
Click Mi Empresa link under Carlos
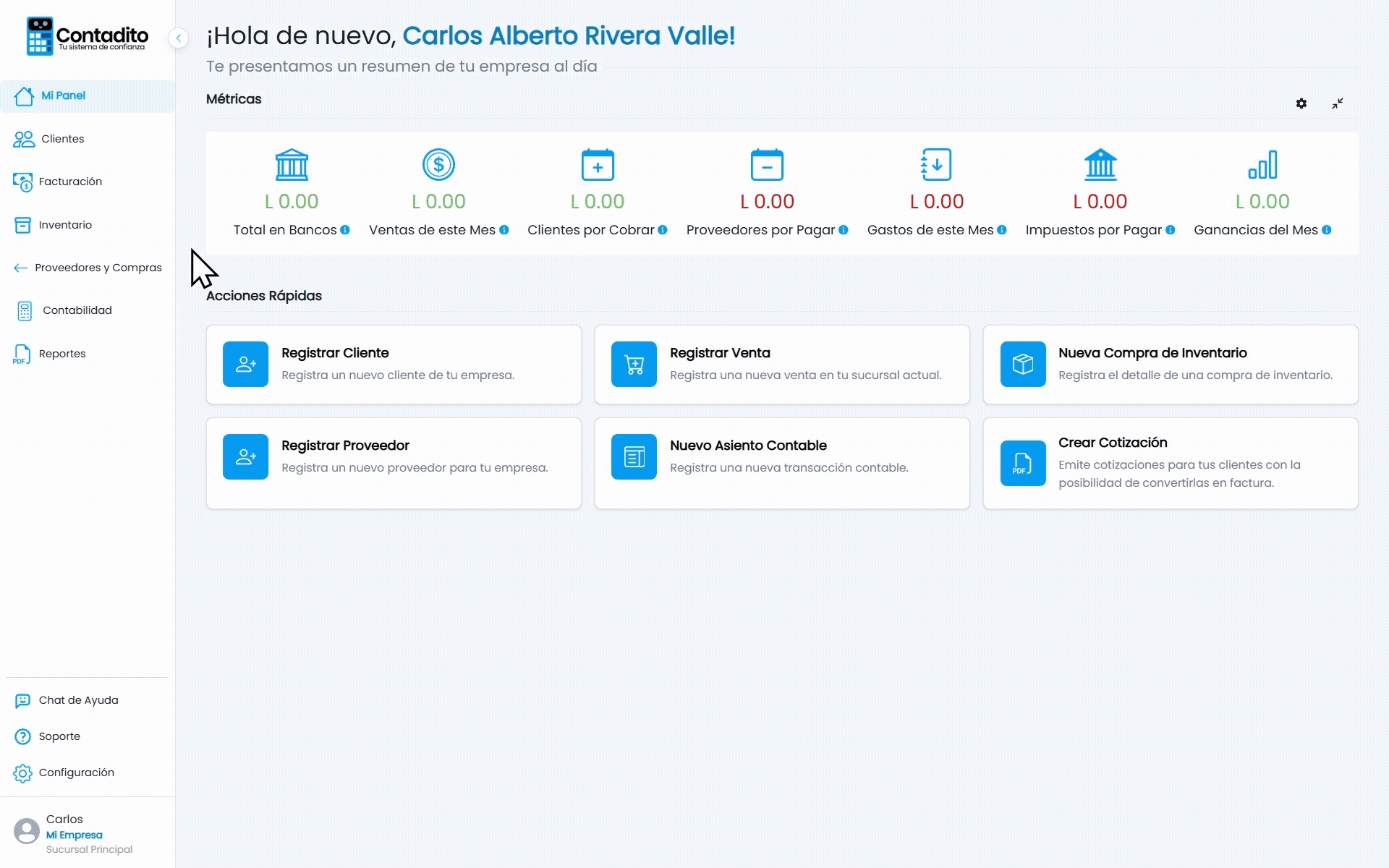coord(75,835)
